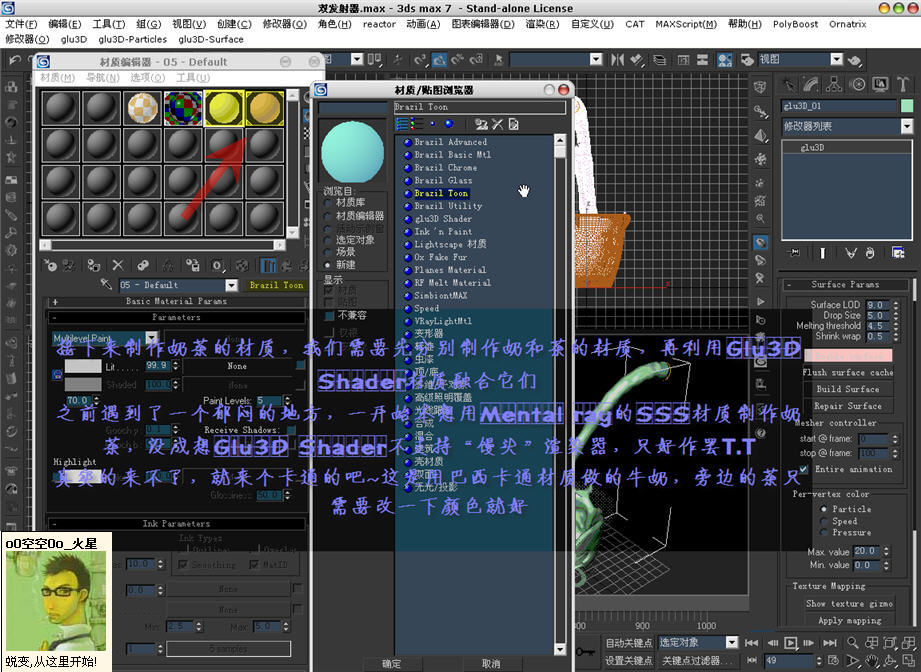Click Clear Material Library icon in browser
921x672 pixels.
tap(513, 124)
